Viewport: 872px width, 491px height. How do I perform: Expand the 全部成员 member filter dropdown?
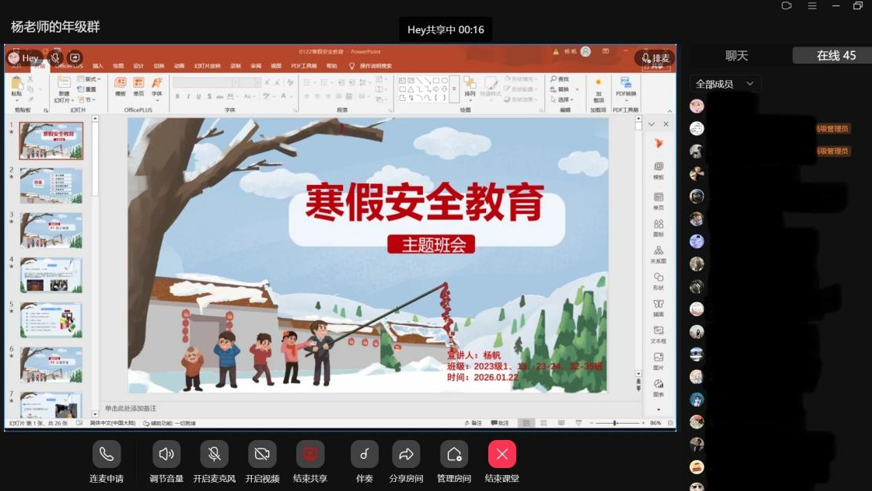pos(725,84)
